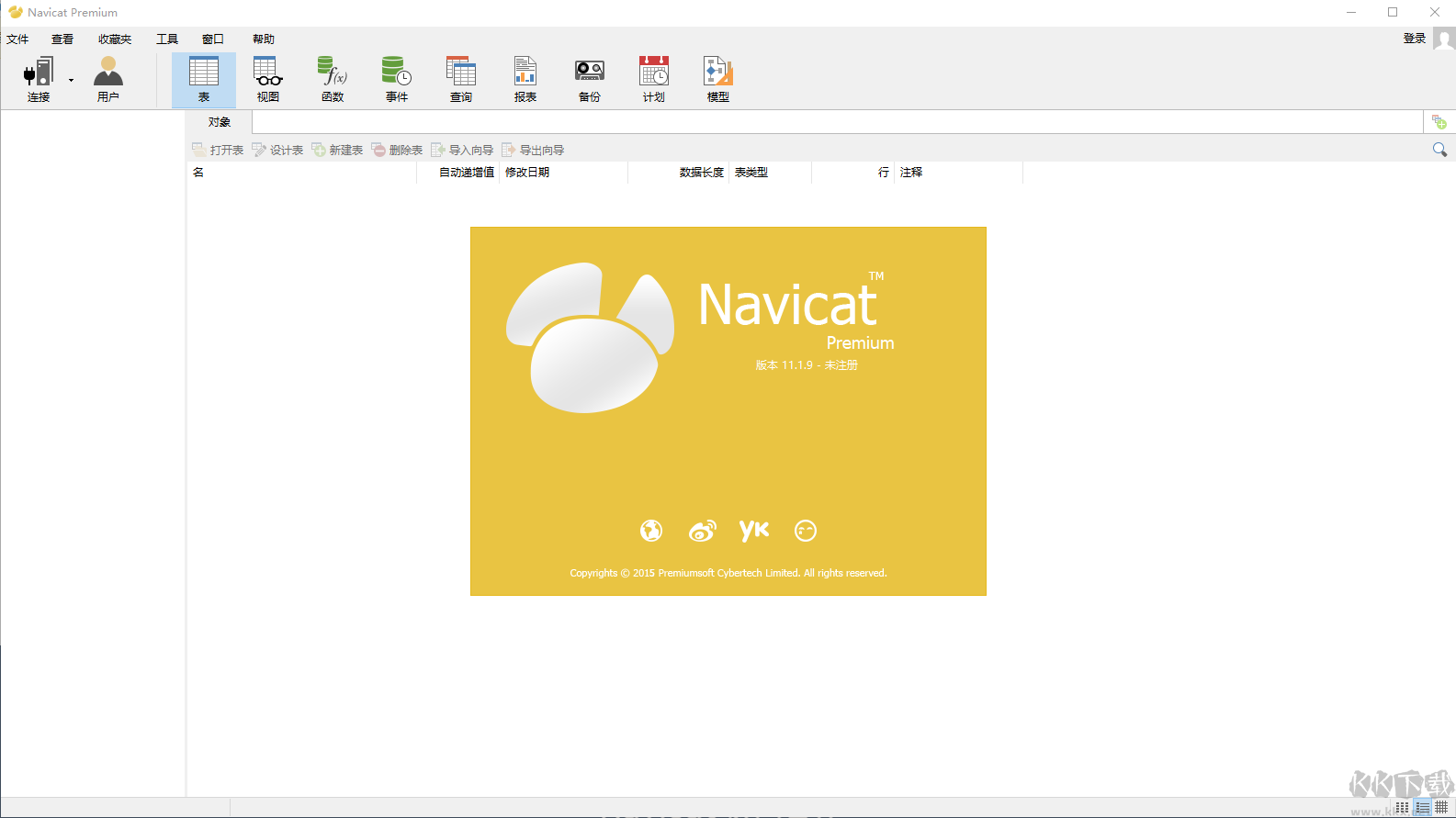Open the 工具 (Tools) menu
The height and width of the screenshot is (818, 1456).
click(167, 39)
